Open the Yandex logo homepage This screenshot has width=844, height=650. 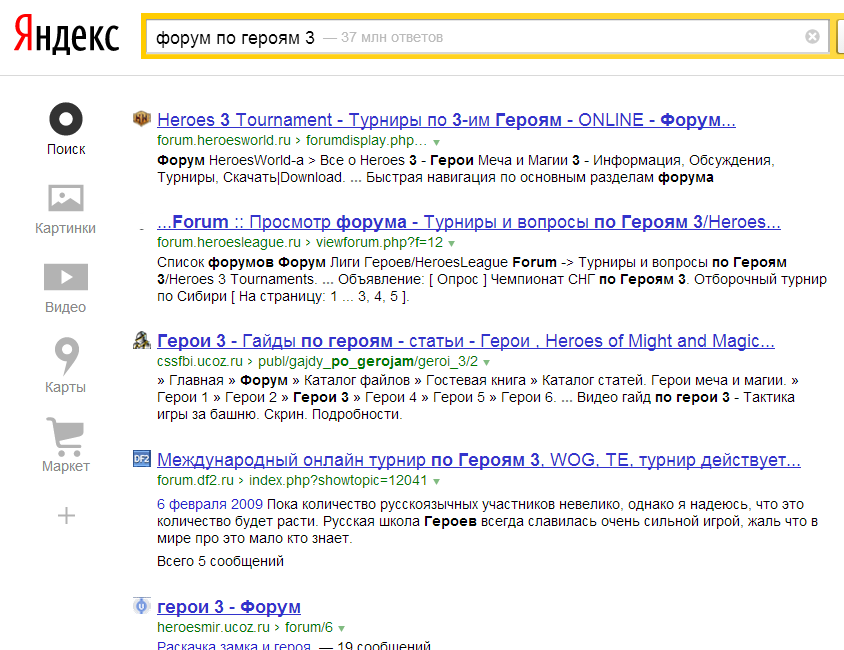pos(66,34)
